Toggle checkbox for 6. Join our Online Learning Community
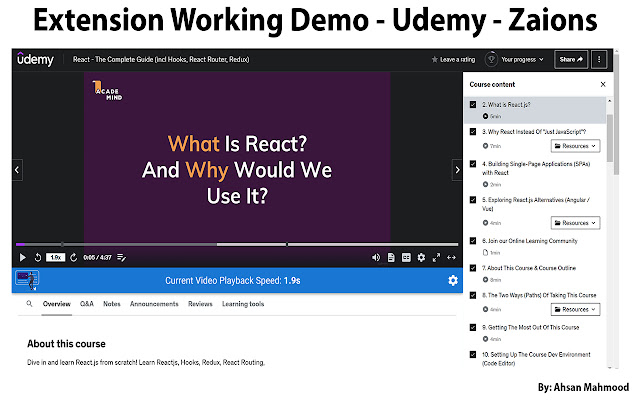 [x=473, y=241]
